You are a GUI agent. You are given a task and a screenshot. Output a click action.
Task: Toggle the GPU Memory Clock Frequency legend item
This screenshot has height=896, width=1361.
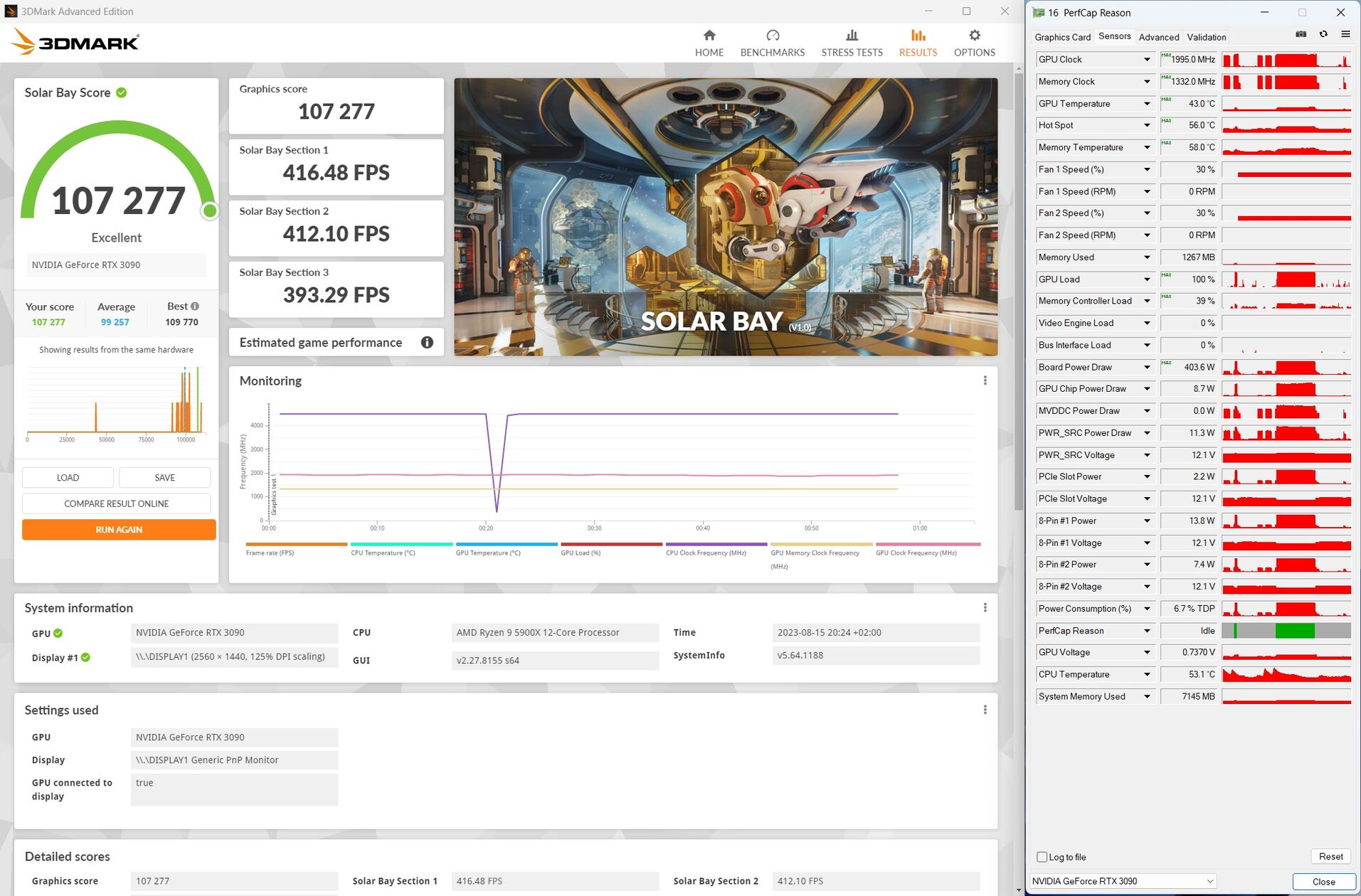(x=822, y=556)
